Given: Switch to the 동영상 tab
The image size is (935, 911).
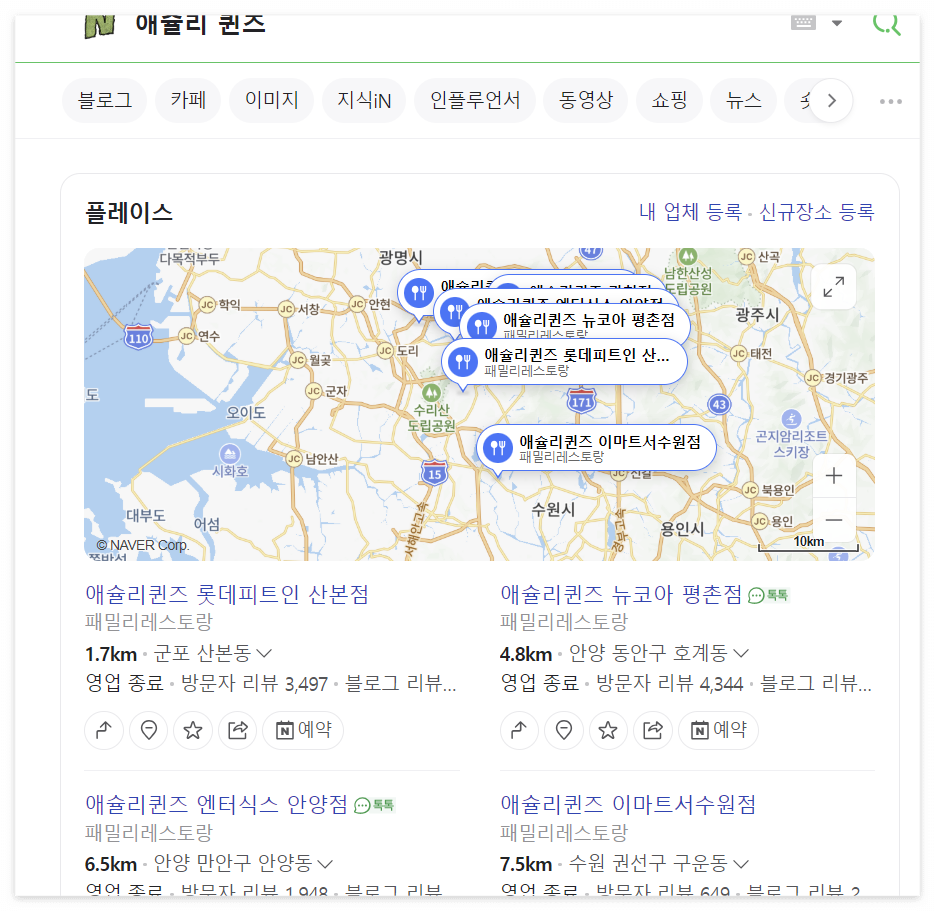Looking at the screenshot, I should point(586,100).
